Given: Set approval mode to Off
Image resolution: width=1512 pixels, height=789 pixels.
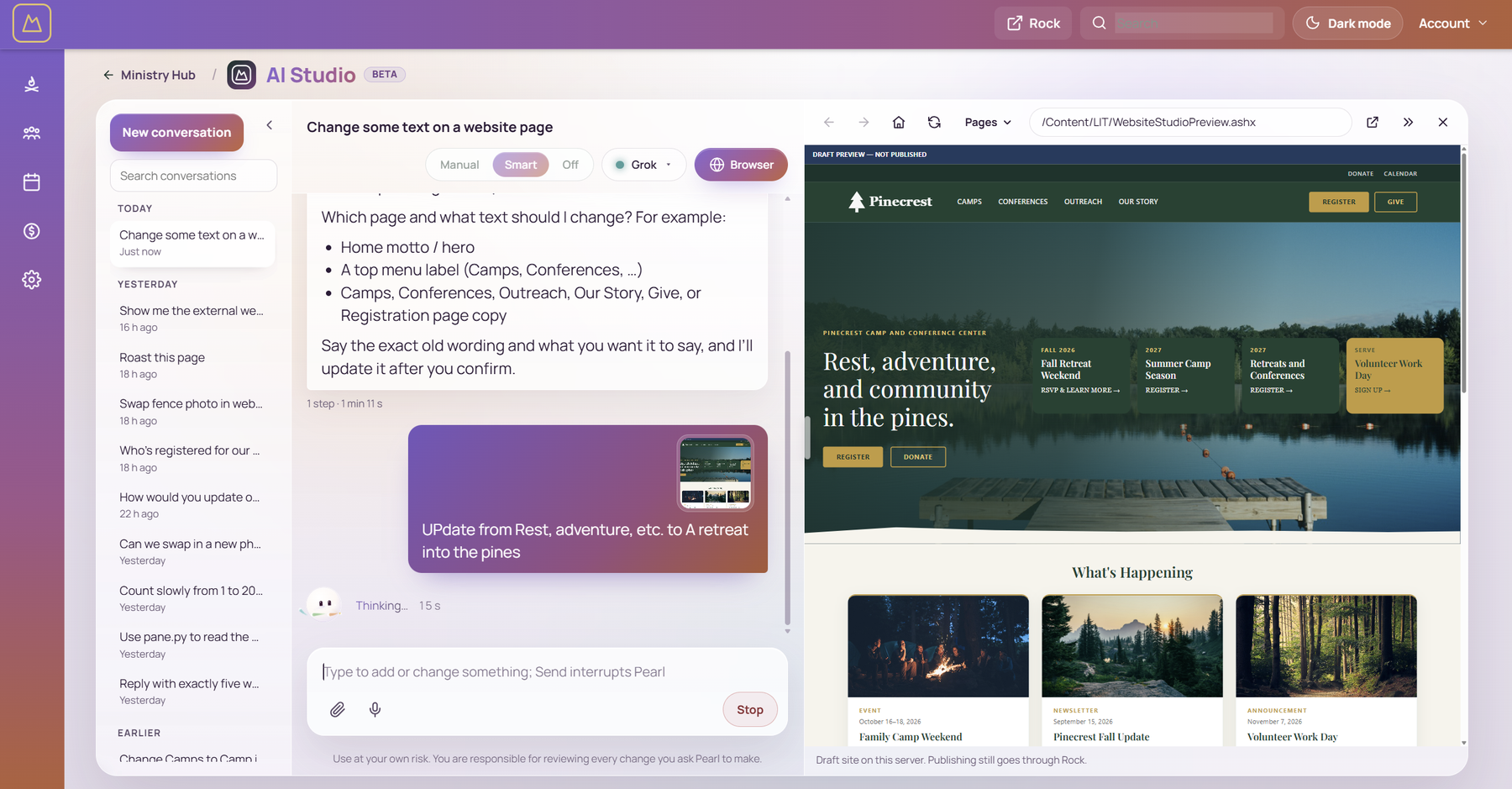Looking at the screenshot, I should click(x=570, y=165).
